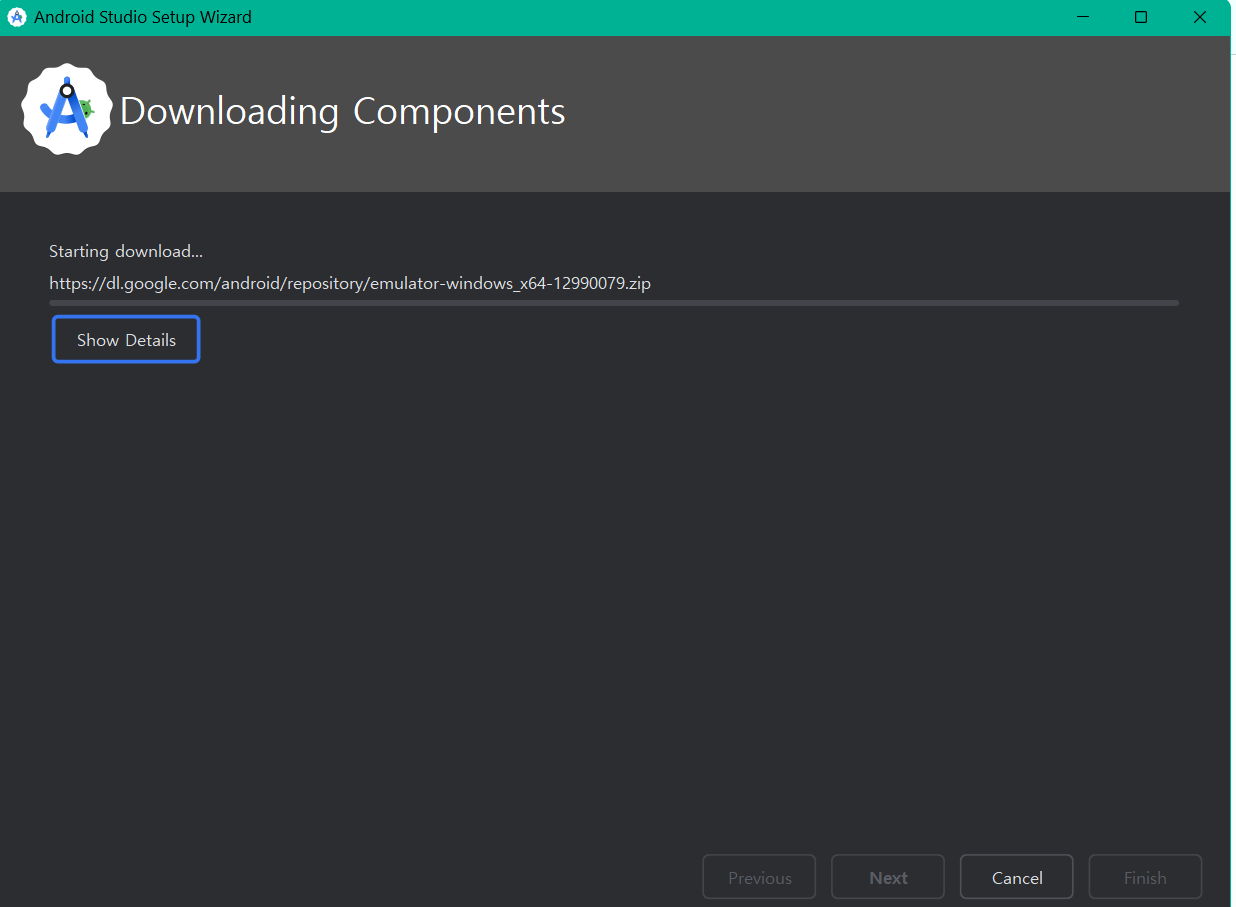The image size is (1236, 907).
Task: Click the Finish button
Action: point(1144,878)
